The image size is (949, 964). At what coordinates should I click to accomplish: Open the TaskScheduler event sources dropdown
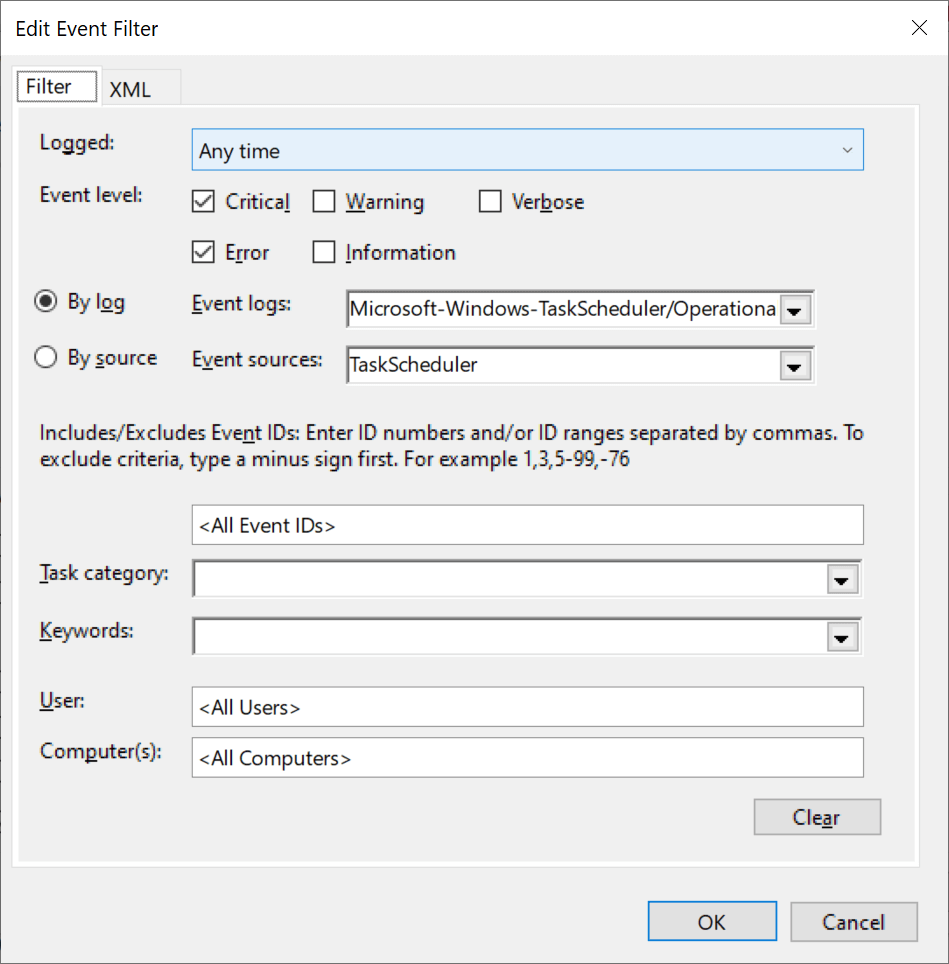pos(796,366)
